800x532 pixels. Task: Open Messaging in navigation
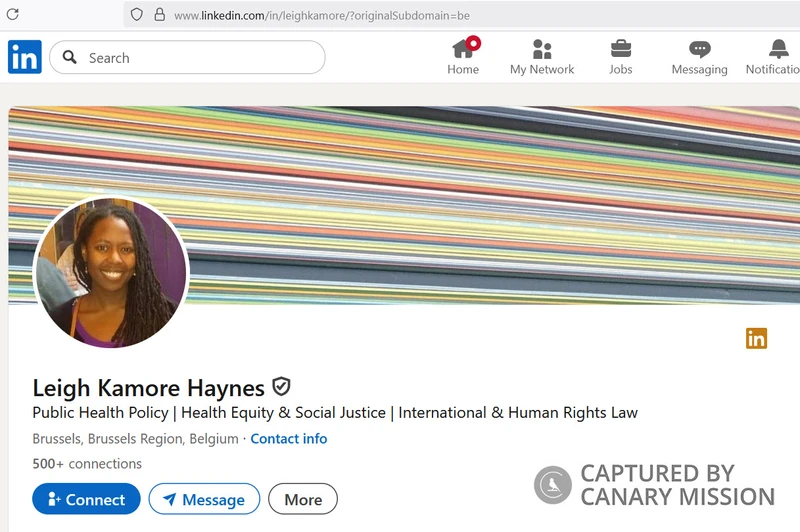pos(699,57)
